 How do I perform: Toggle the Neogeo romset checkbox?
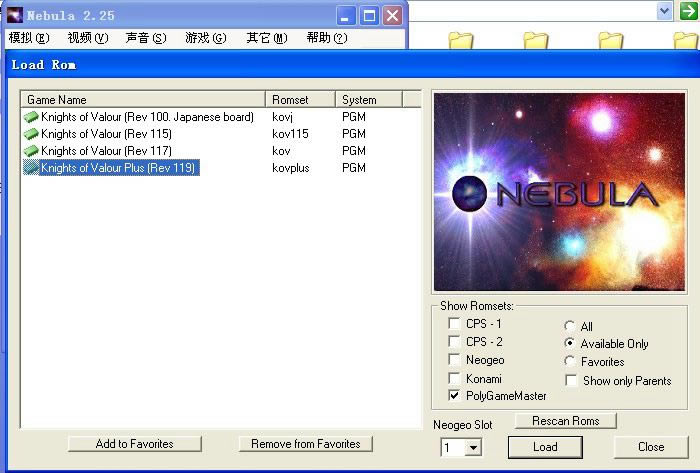tap(456, 360)
